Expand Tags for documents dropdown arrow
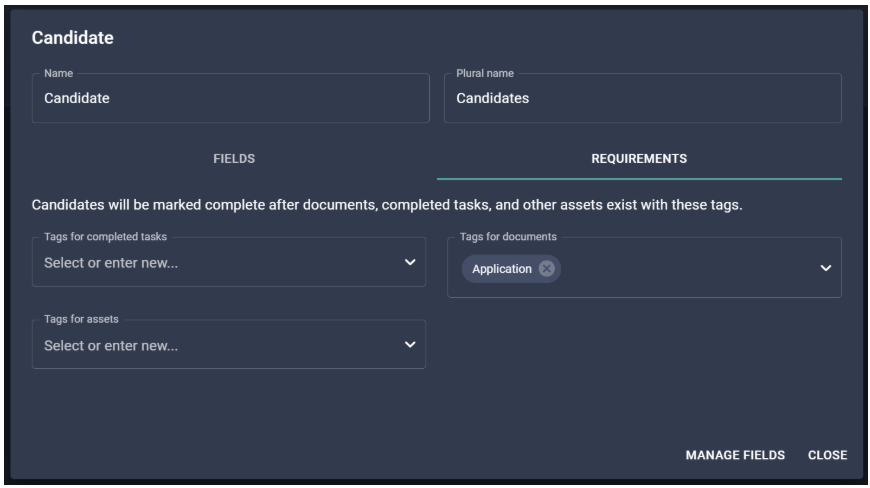This screenshot has height=488, width=870. (826, 268)
